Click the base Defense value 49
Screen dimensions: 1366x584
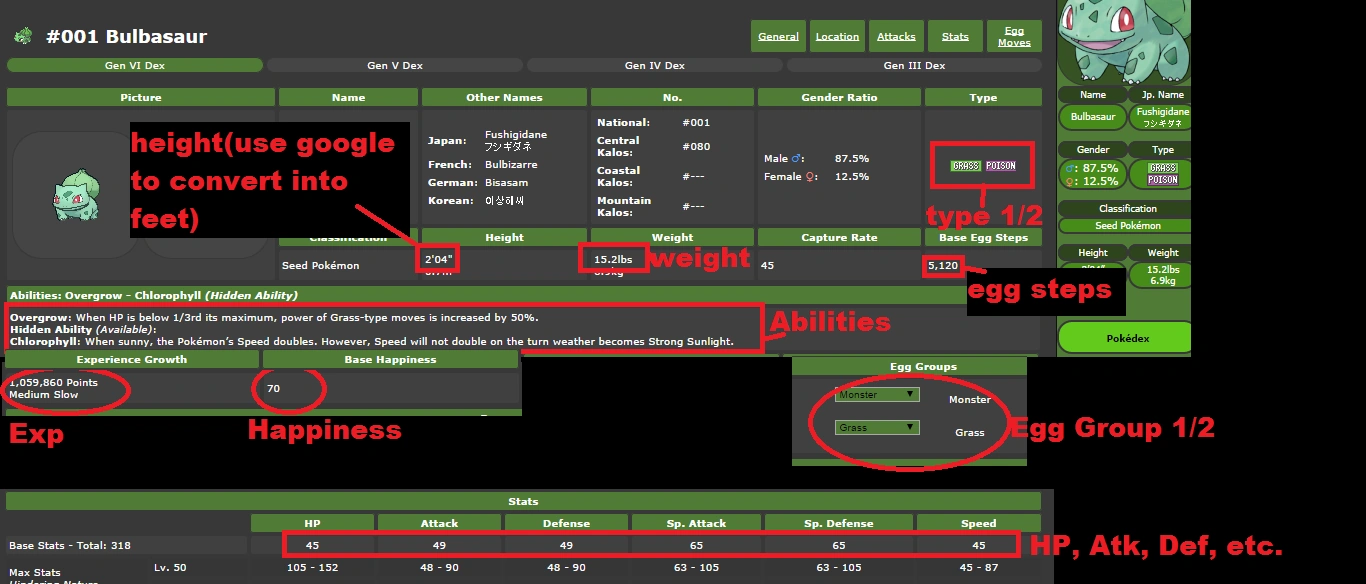[566, 545]
